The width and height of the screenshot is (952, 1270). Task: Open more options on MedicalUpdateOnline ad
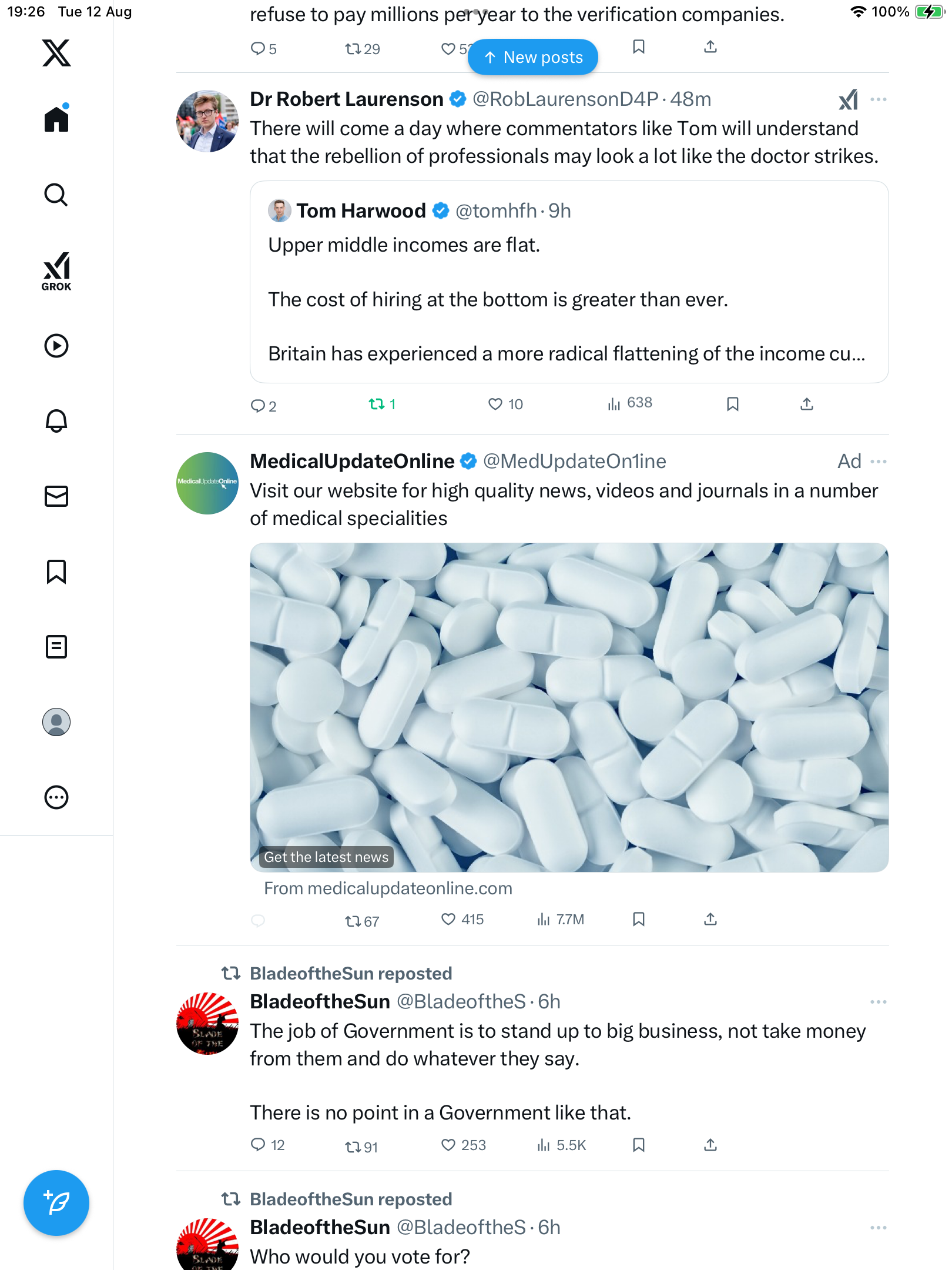(878, 462)
